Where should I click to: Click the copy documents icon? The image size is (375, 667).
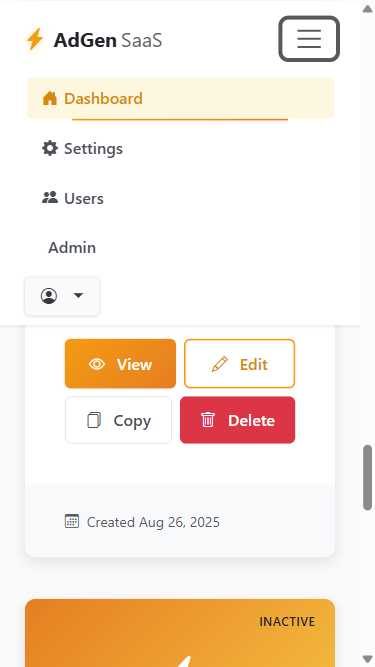pos(94,420)
